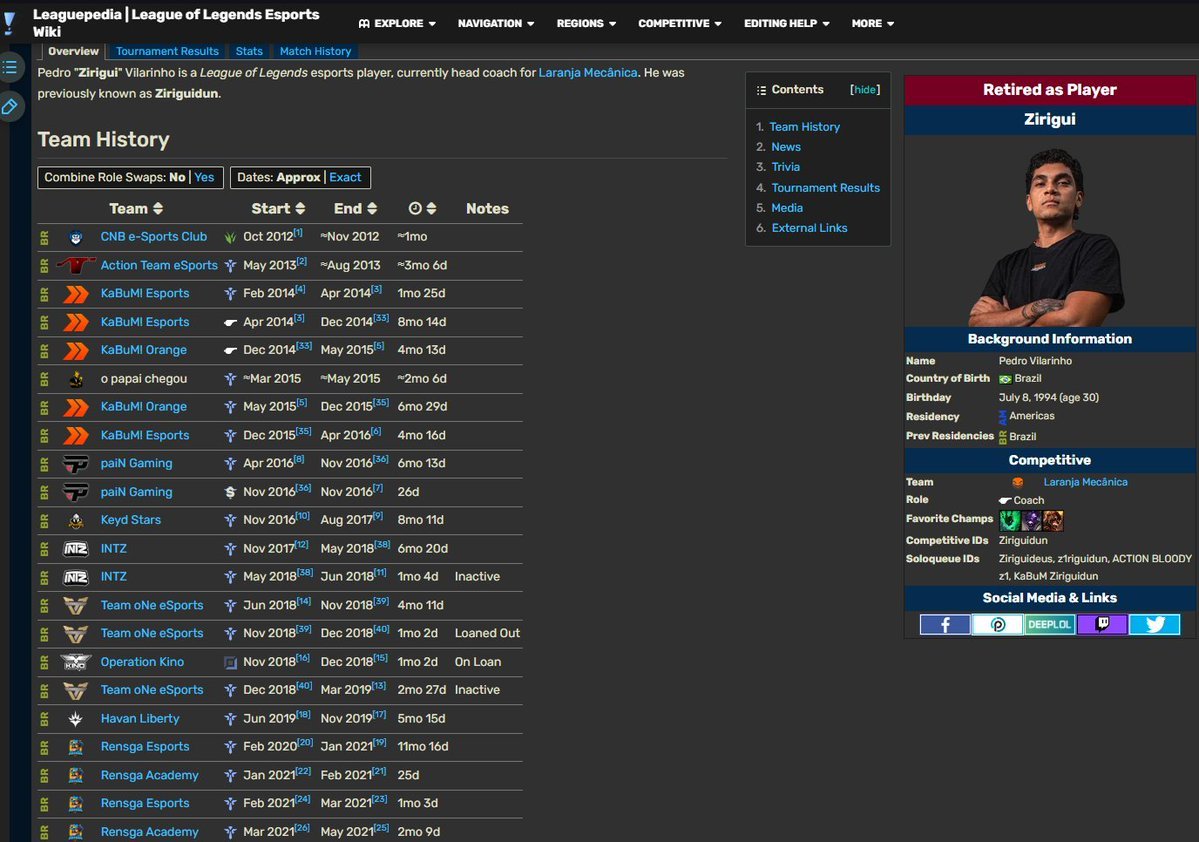Set Combine Role Swaps to No
Image resolution: width=1199 pixels, height=842 pixels.
tap(177, 177)
